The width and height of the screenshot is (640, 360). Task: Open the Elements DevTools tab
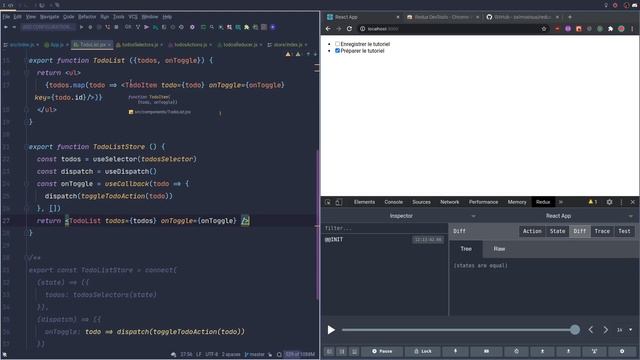pos(364,202)
